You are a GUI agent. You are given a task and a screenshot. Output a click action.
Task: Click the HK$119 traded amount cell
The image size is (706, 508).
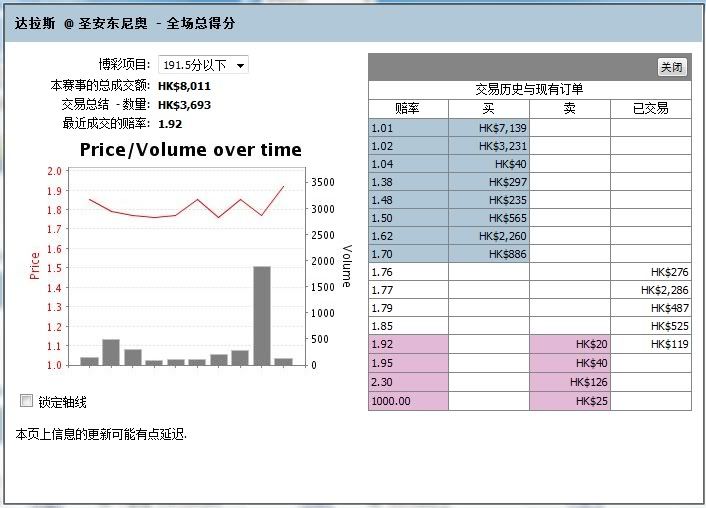coord(651,344)
